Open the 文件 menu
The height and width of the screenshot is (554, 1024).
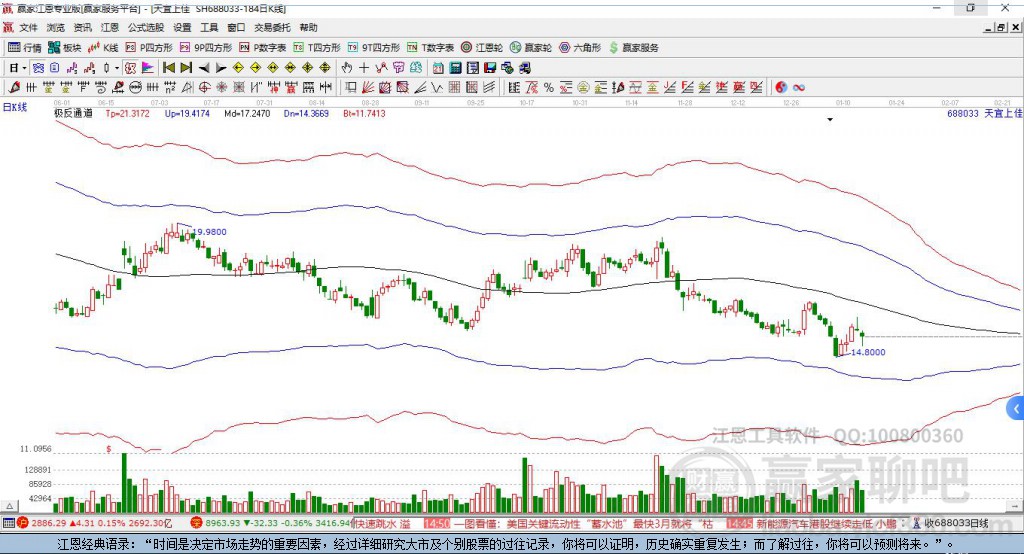[28, 27]
